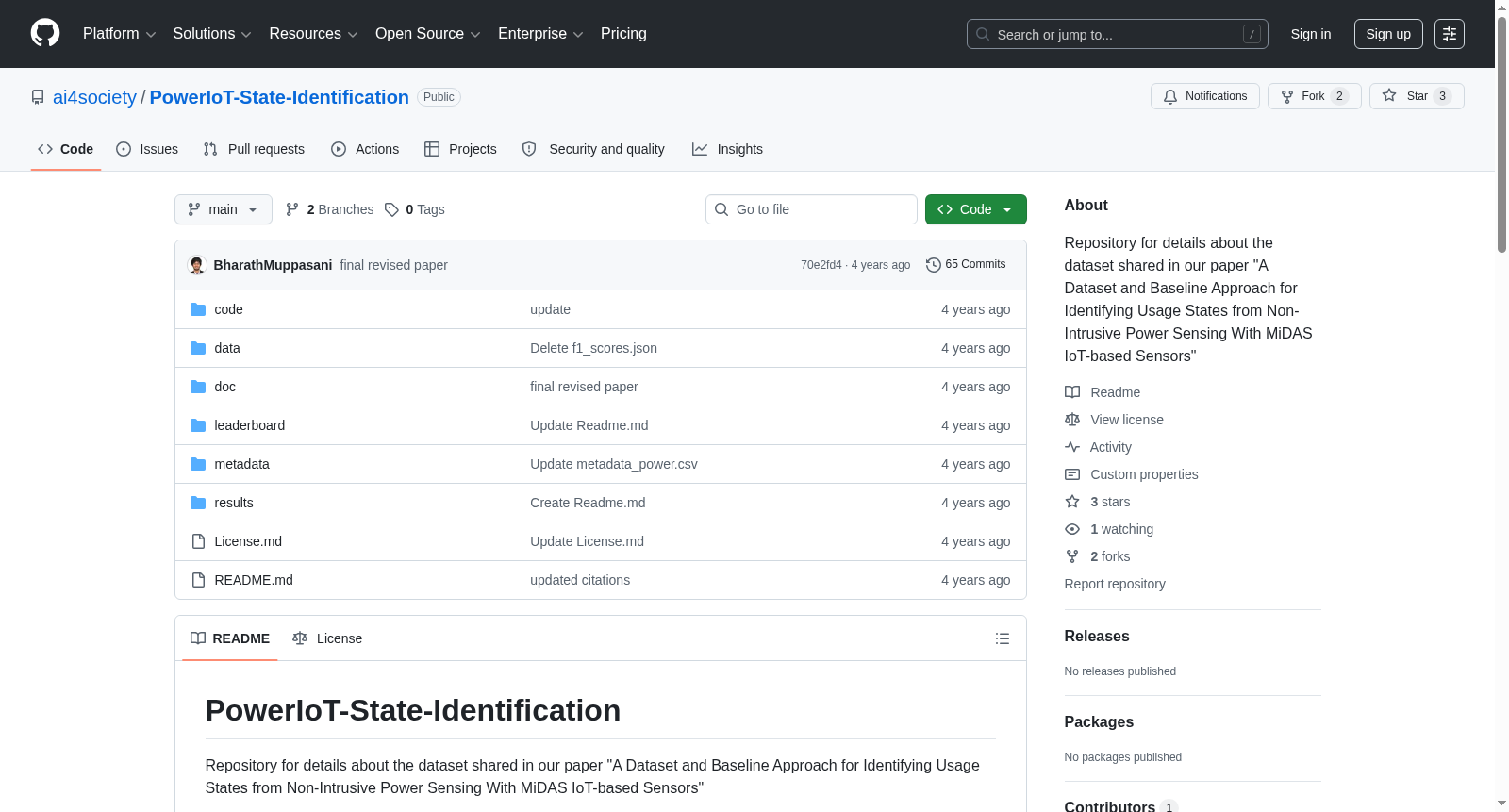Open the Pricing page
This screenshot has width=1509, height=812.
click(x=623, y=34)
